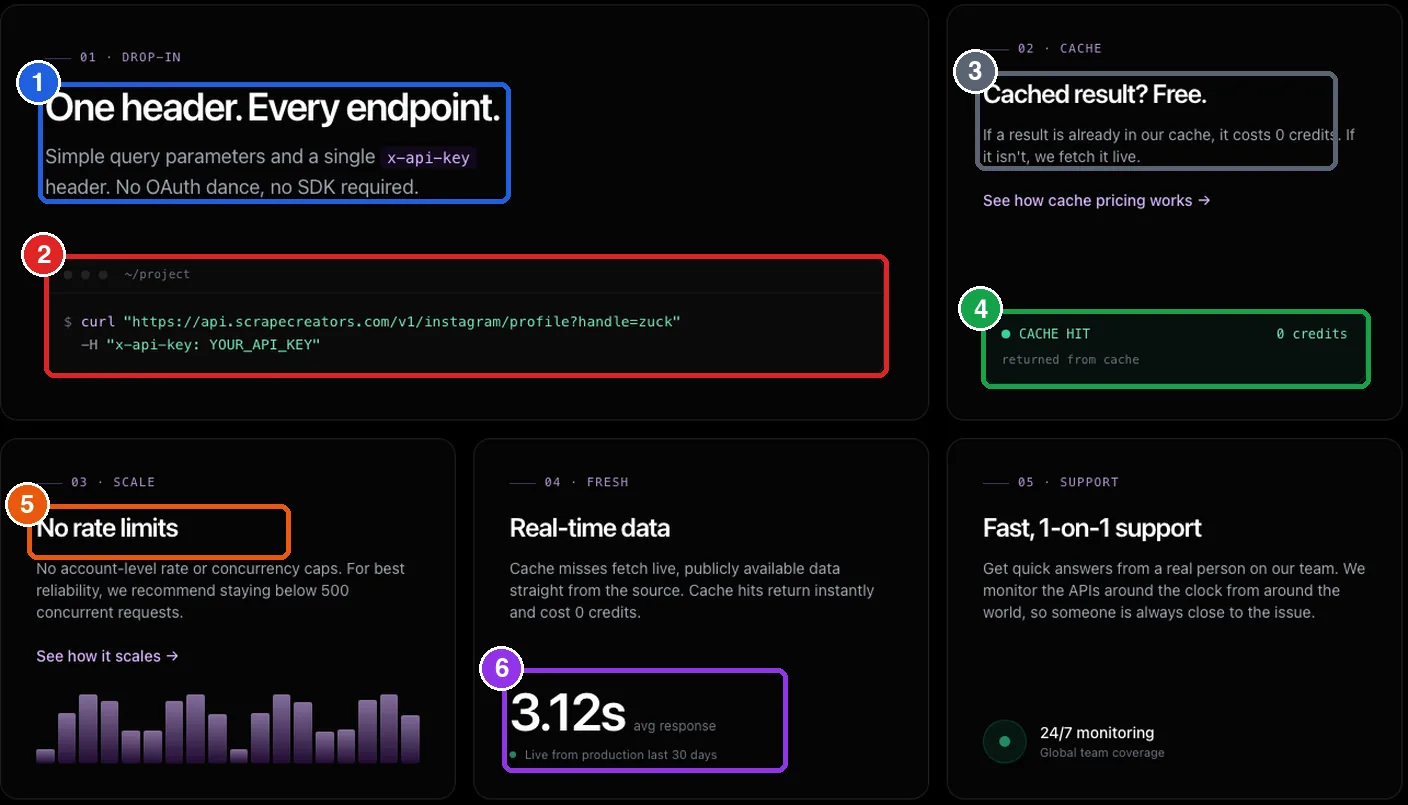Click the x-api-key inline code chip
The height and width of the screenshot is (805, 1408).
pos(428,158)
